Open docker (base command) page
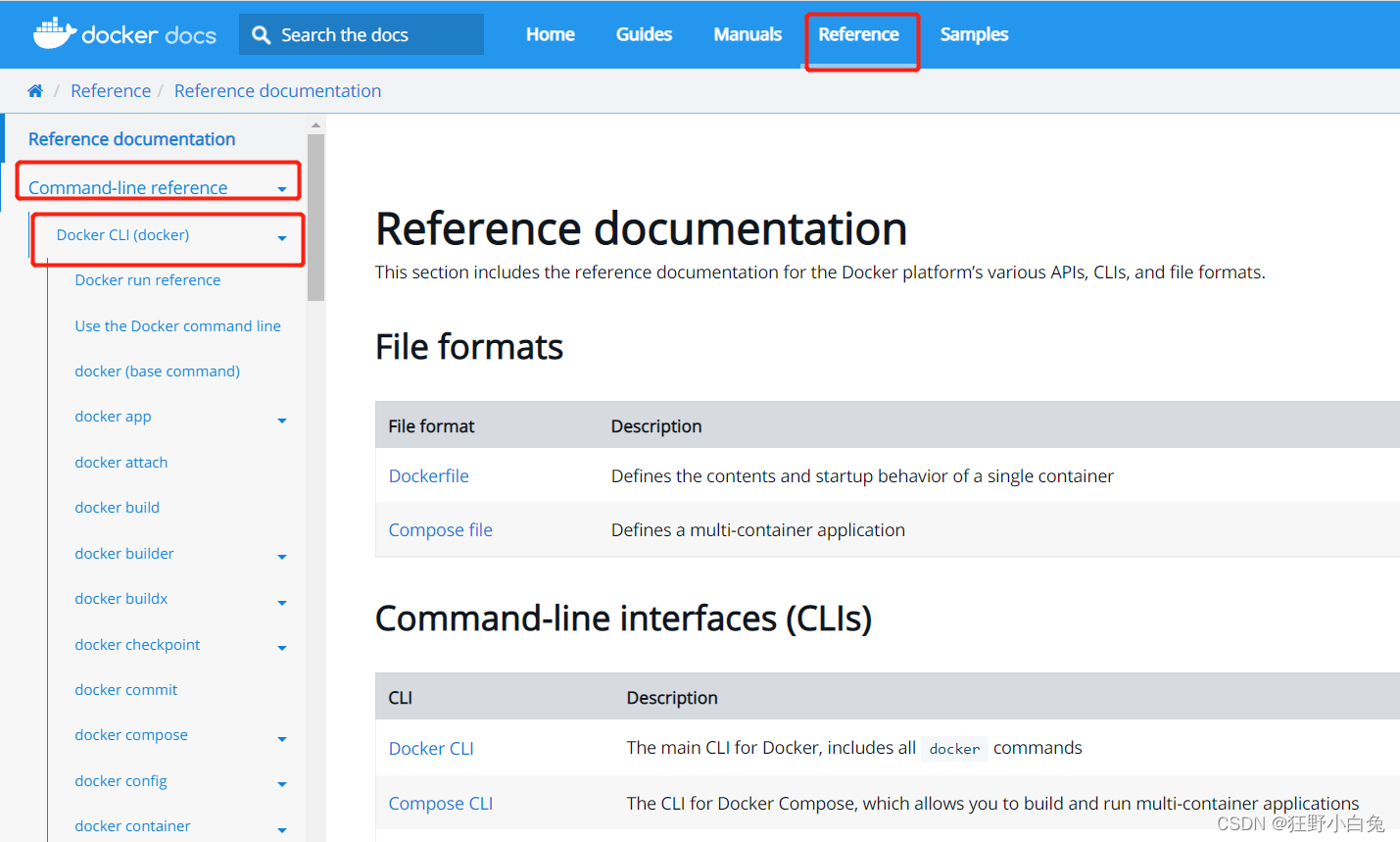Screen dimensions: 1400x842 click(x=158, y=371)
